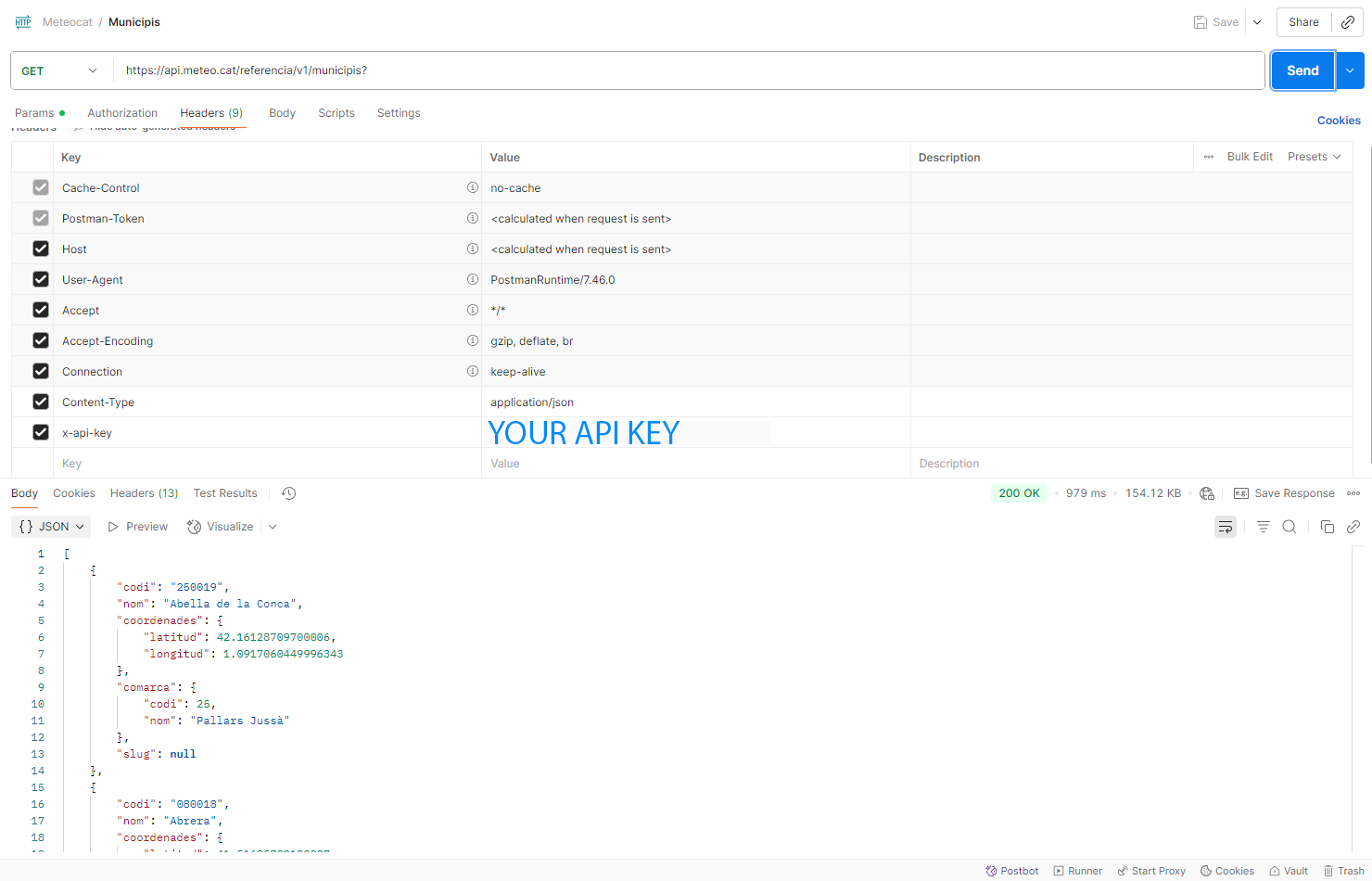Open info icon for Accept-Encoding header
The image size is (1372, 881).
tap(473, 340)
